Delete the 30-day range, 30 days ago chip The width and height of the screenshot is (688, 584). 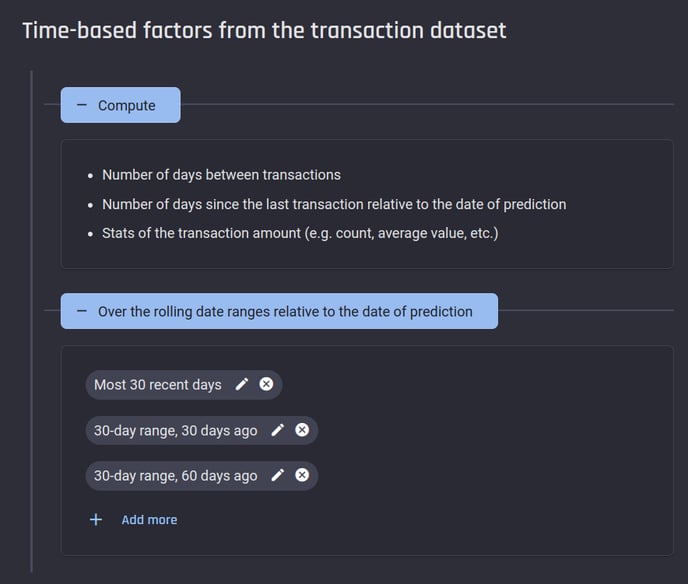tap(302, 430)
